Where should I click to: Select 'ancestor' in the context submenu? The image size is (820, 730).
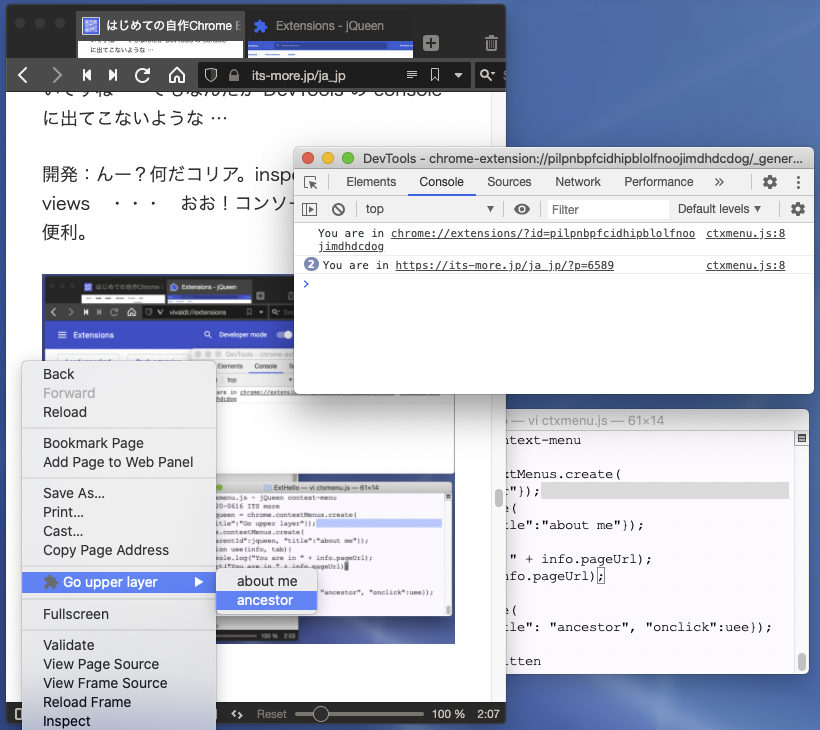pos(265,600)
